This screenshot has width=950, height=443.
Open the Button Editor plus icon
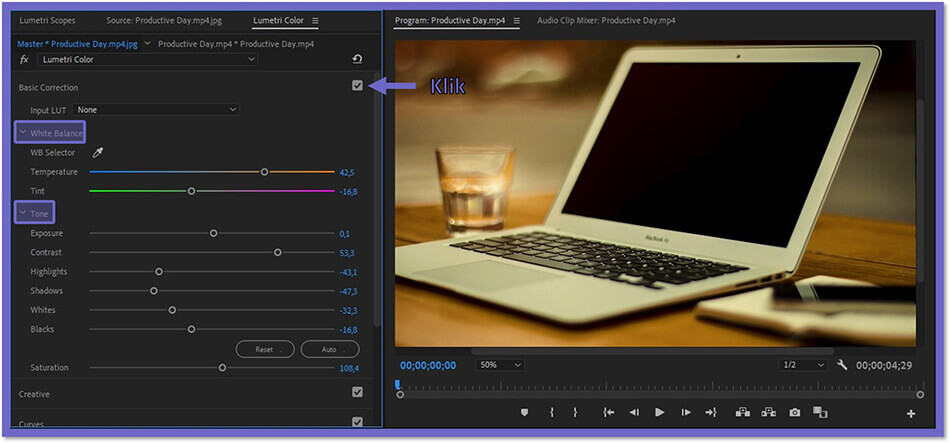pyautogui.click(x=911, y=414)
